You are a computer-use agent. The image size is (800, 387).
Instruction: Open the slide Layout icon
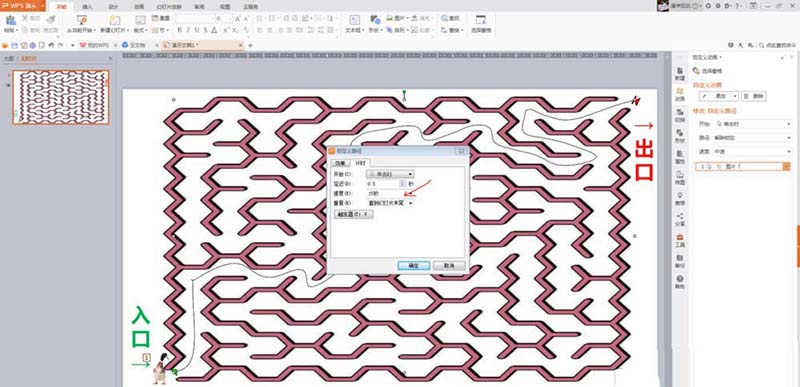140,20
